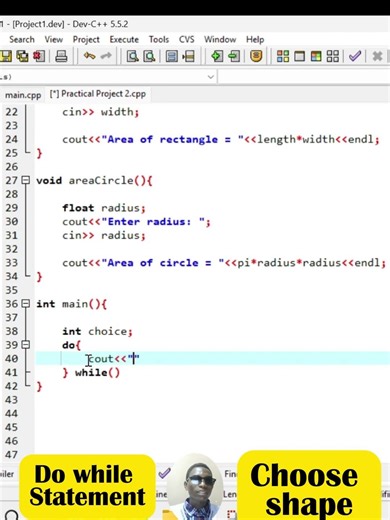Click the Close file icon with red mark
The height and width of the screenshot is (520, 390).
(39, 56)
